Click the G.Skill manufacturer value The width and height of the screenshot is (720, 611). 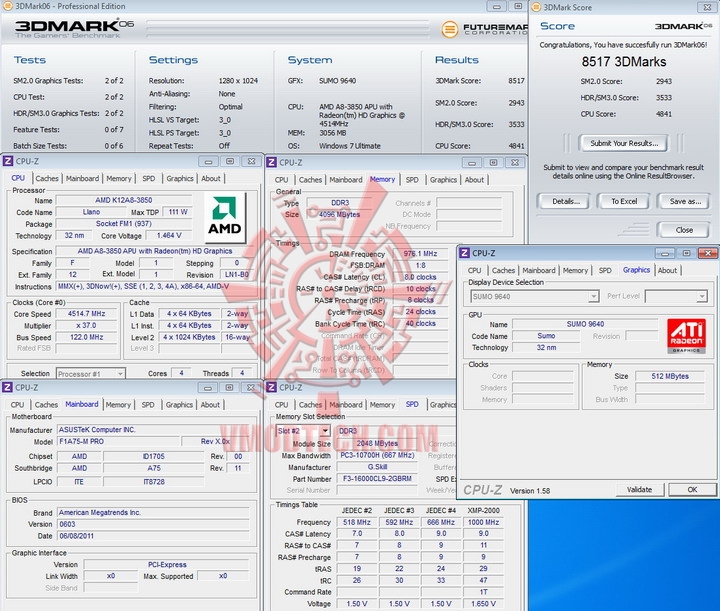(x=377, y=467)
